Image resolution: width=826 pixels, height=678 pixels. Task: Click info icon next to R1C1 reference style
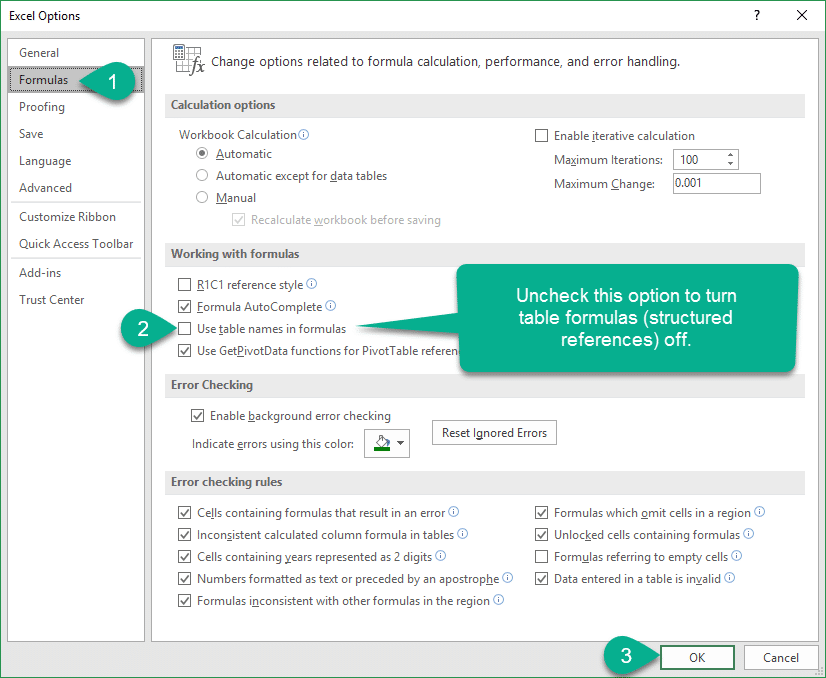[x=312, y=284]
